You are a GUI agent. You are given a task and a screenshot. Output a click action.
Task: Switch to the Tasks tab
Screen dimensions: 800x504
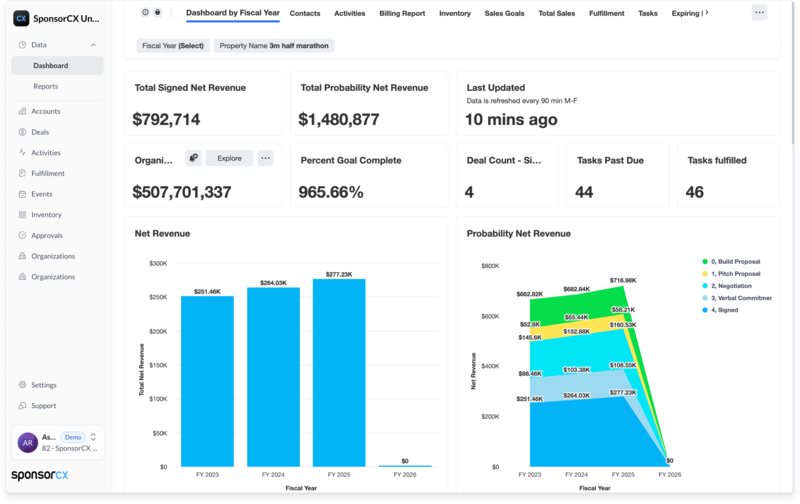[647, 13]
